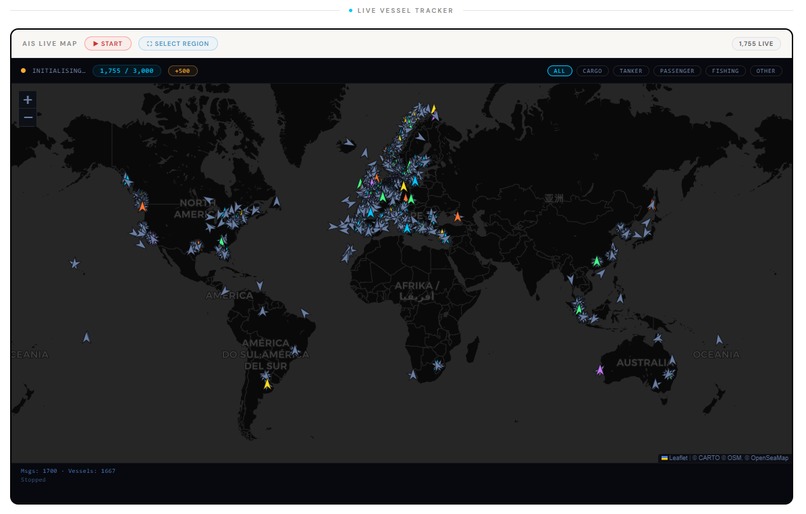Select the vessel near northern Australia coast
The width and height of the screenshot is (806, 514).
coord(658,338)
